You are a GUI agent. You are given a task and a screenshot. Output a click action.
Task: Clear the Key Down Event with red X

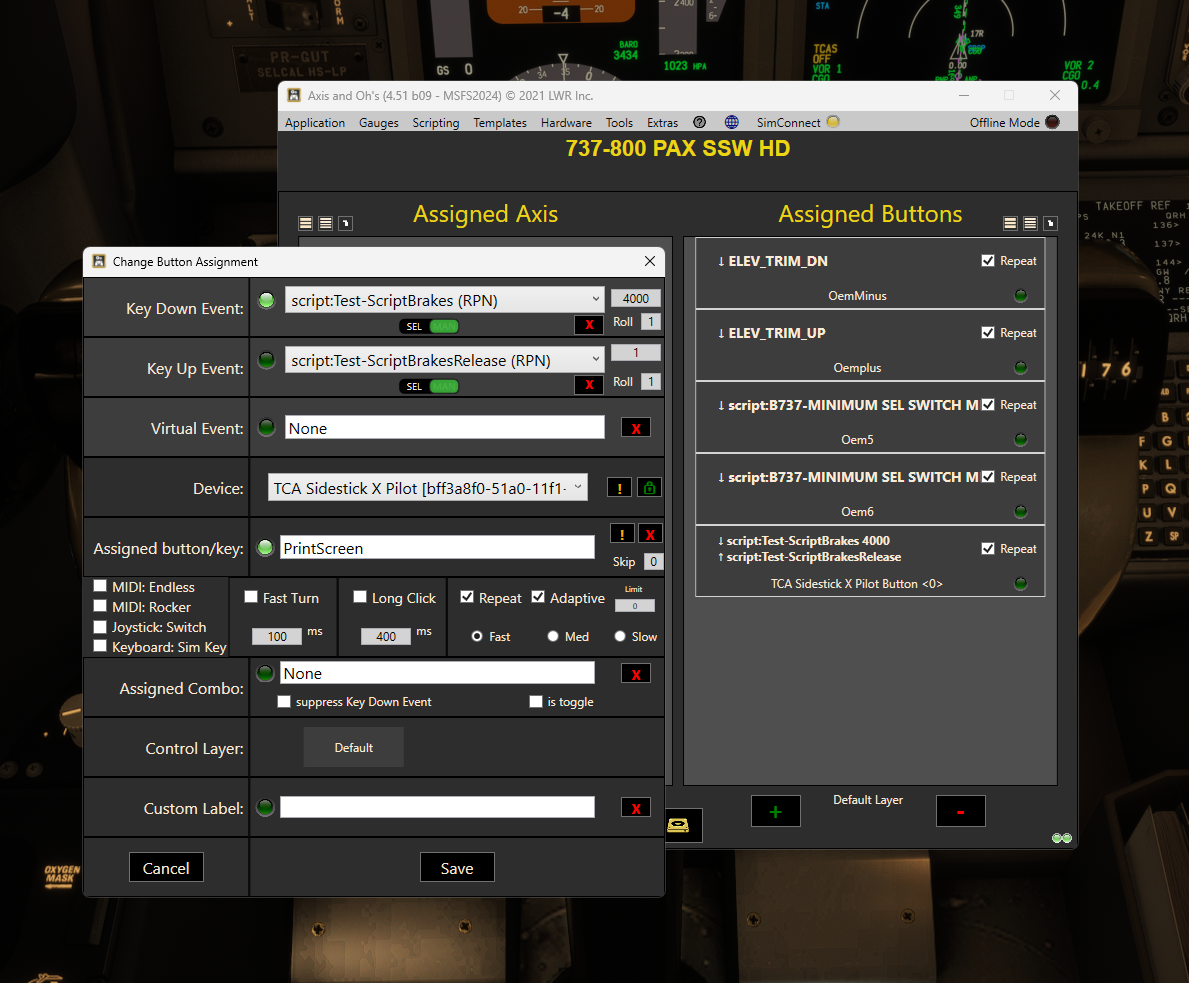tap(589, 325)
